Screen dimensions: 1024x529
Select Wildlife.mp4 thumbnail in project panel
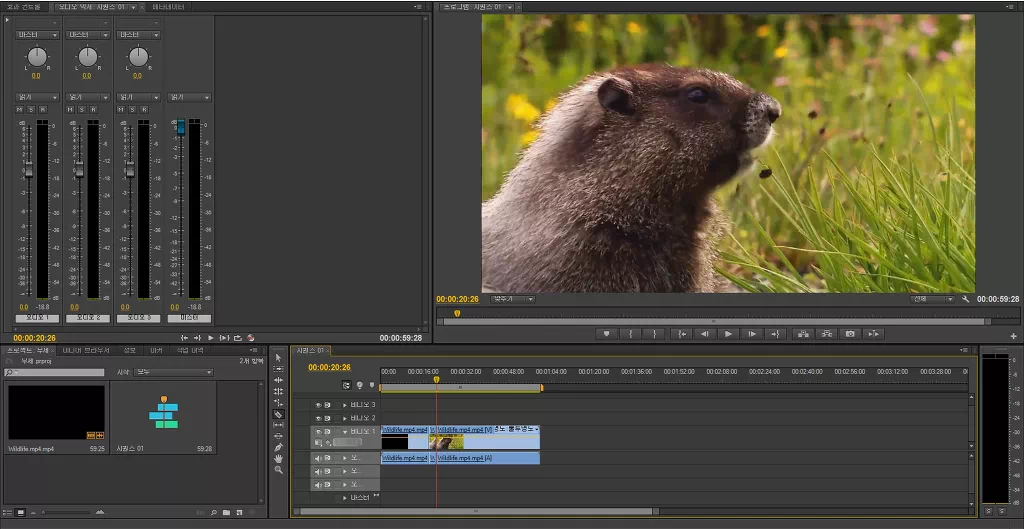coord(56,412)
